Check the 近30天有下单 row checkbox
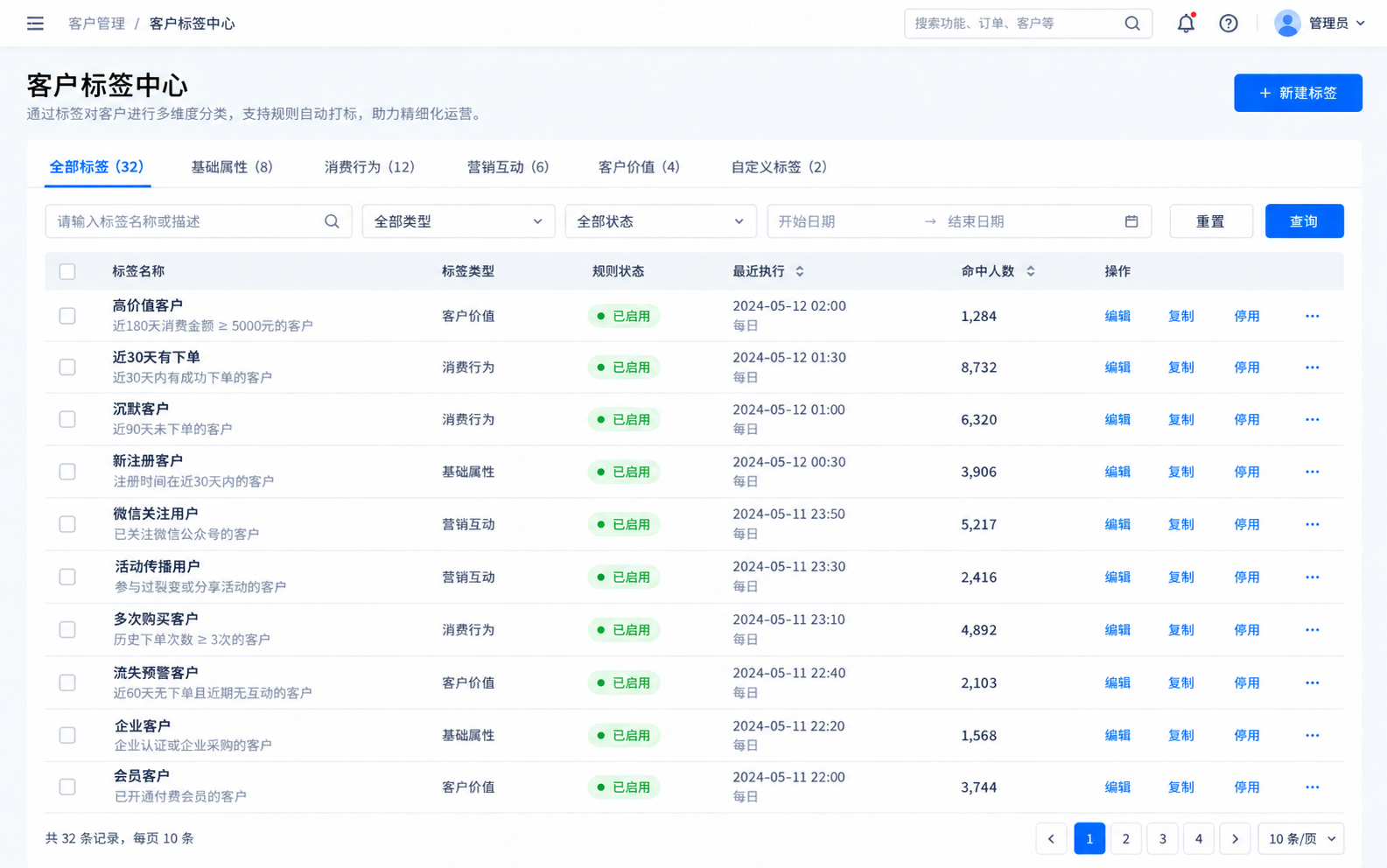Image resolution: width=1387 pixels, height=868 pixels. tap(67, 367)
